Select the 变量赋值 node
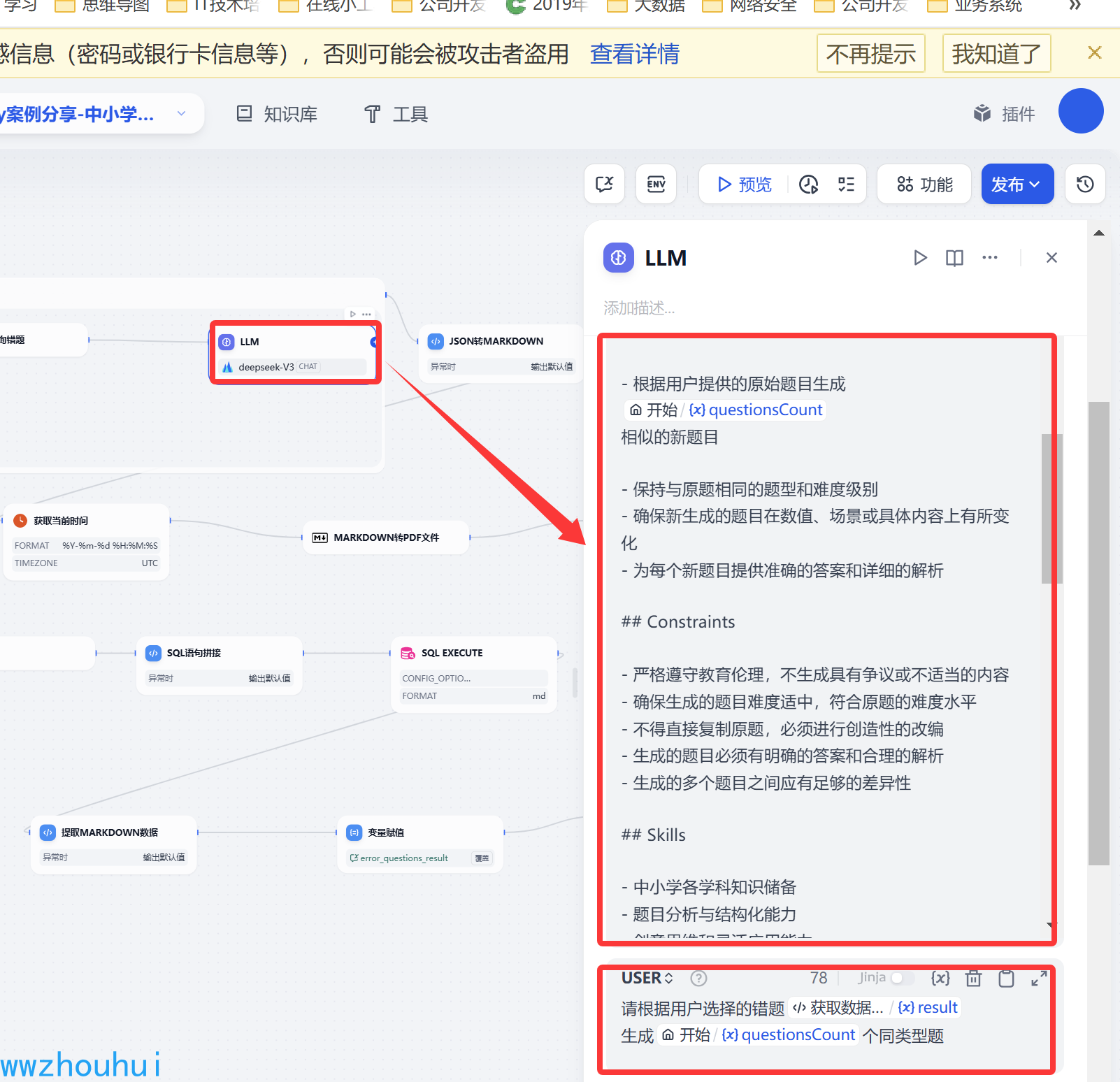This screenshot has height=1082, width=1120. [420, 844]
